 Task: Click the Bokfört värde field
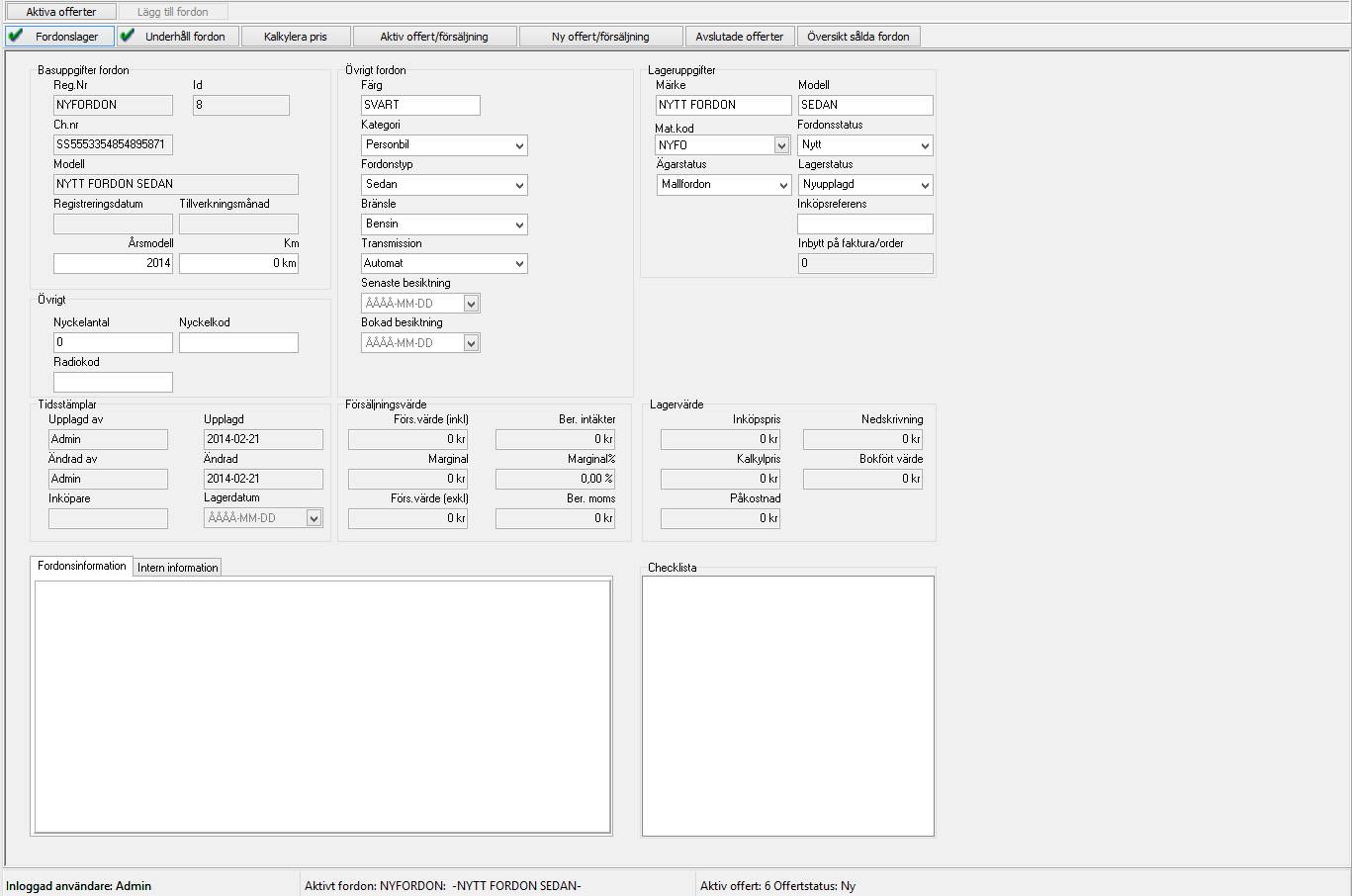click(x=862, y=479)
